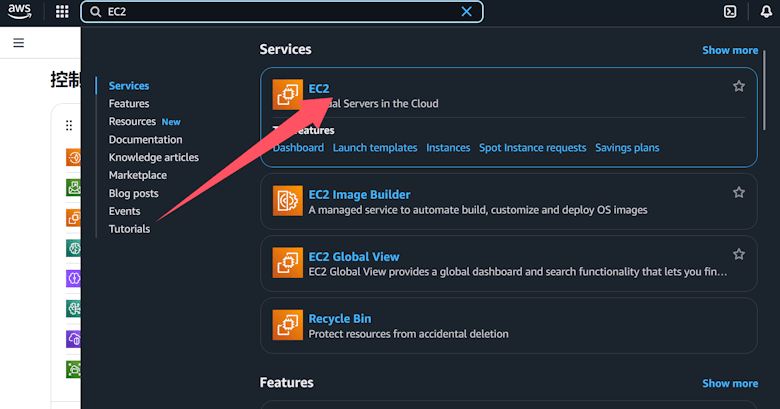Click the EC2 Image Builder icon
780x409 pixels.
pos(288,201)
